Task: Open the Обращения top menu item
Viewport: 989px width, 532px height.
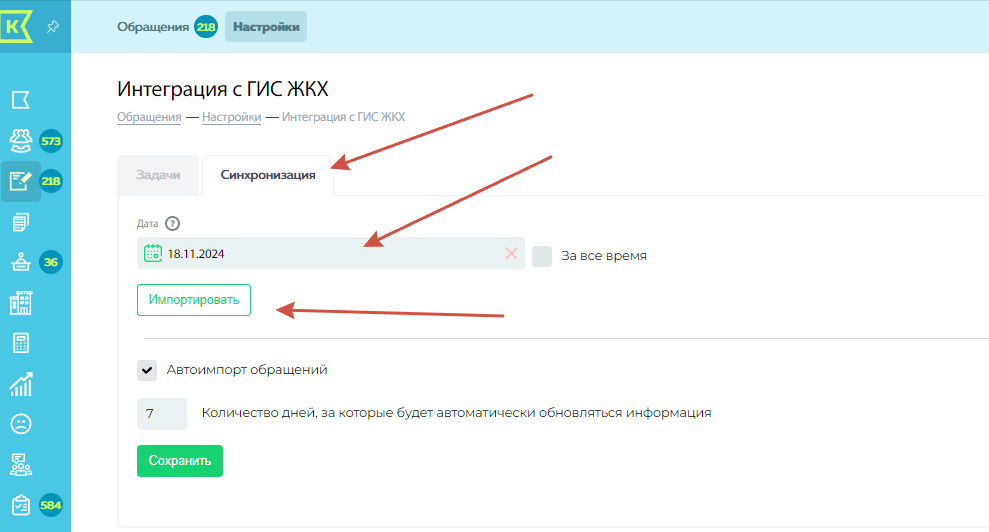Action: point(153,27)
